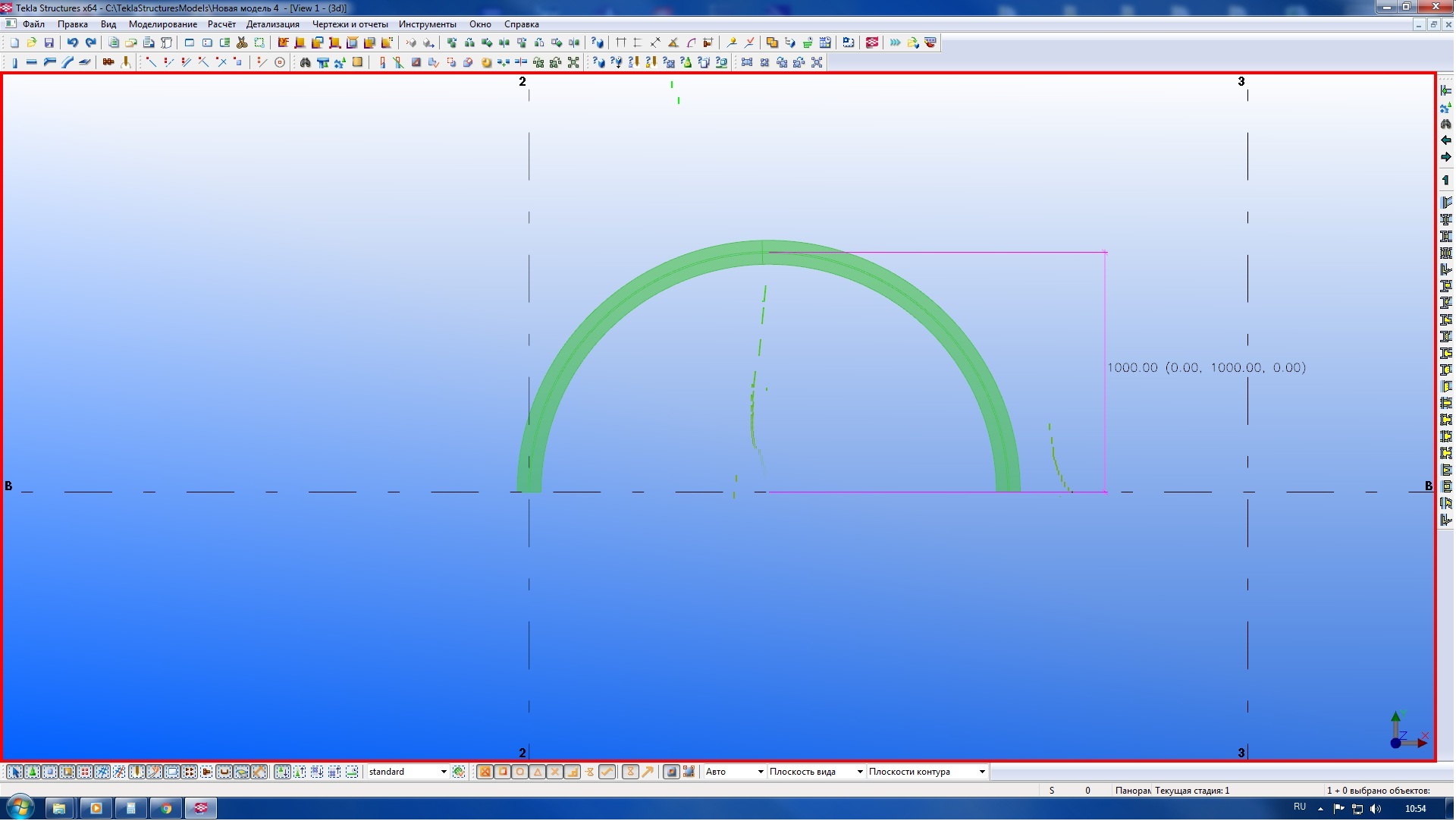The width and height of the screenshot is (1456, 821).
Task: Open the standard selection filter dropdown
Action: pyautogui.click(x=444, y=772)
